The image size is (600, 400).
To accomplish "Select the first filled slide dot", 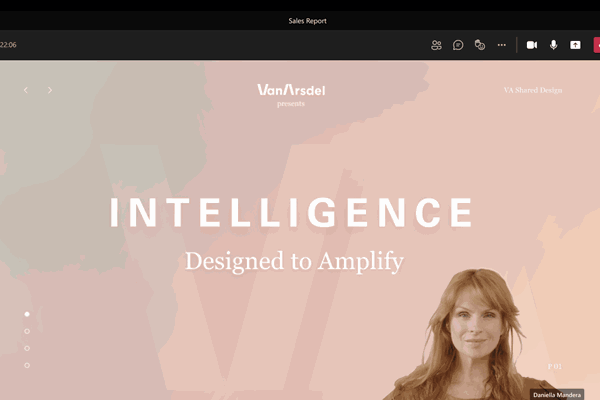I will (x=27, y=314).
